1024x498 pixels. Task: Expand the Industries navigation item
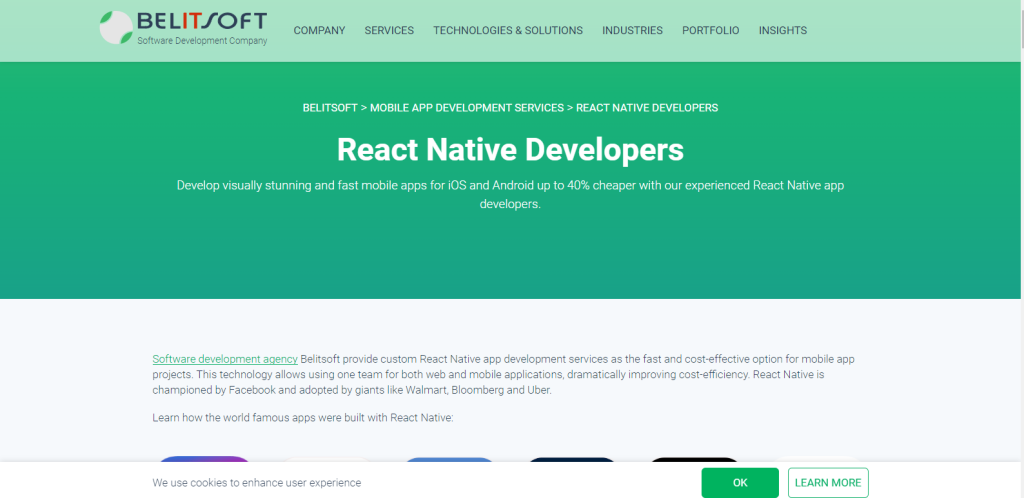click(632, 31)
